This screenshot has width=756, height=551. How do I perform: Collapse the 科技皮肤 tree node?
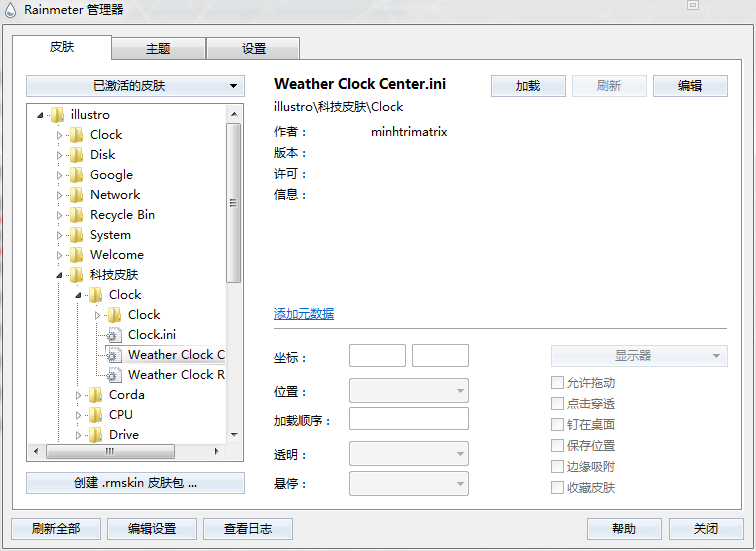pos(59,275)
